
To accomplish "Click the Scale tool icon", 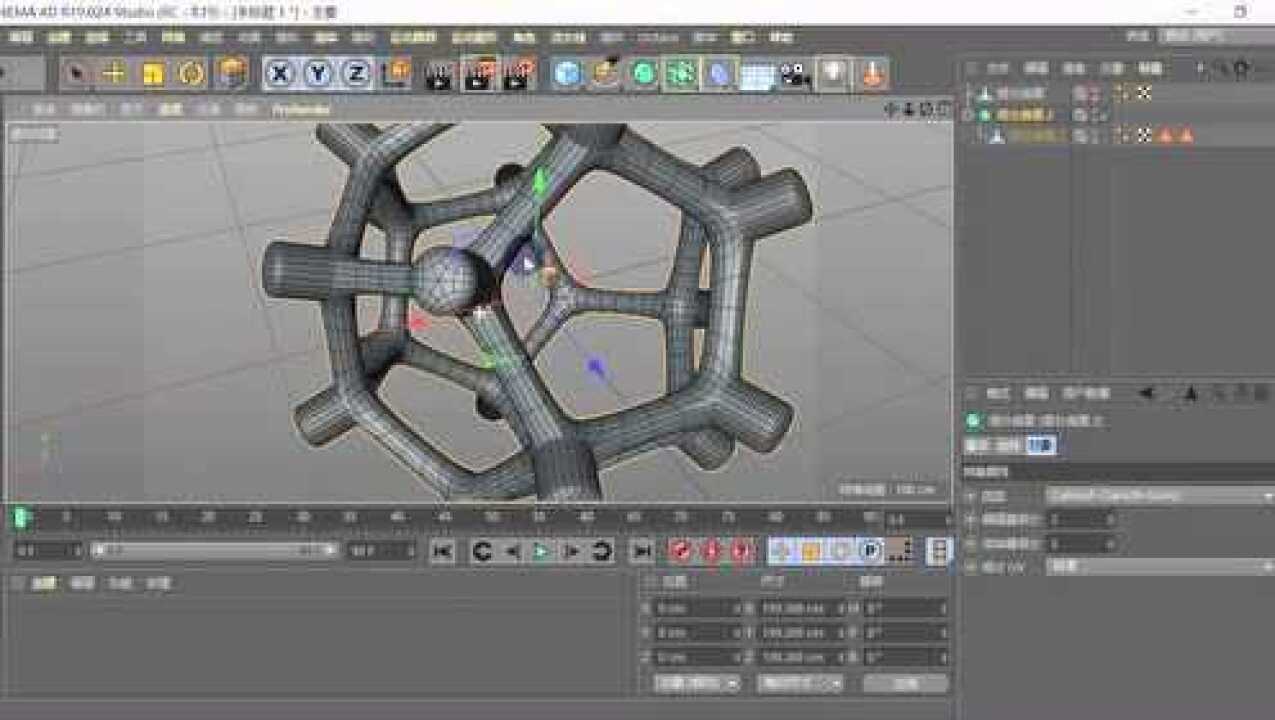I will click(x=152, y=71).
